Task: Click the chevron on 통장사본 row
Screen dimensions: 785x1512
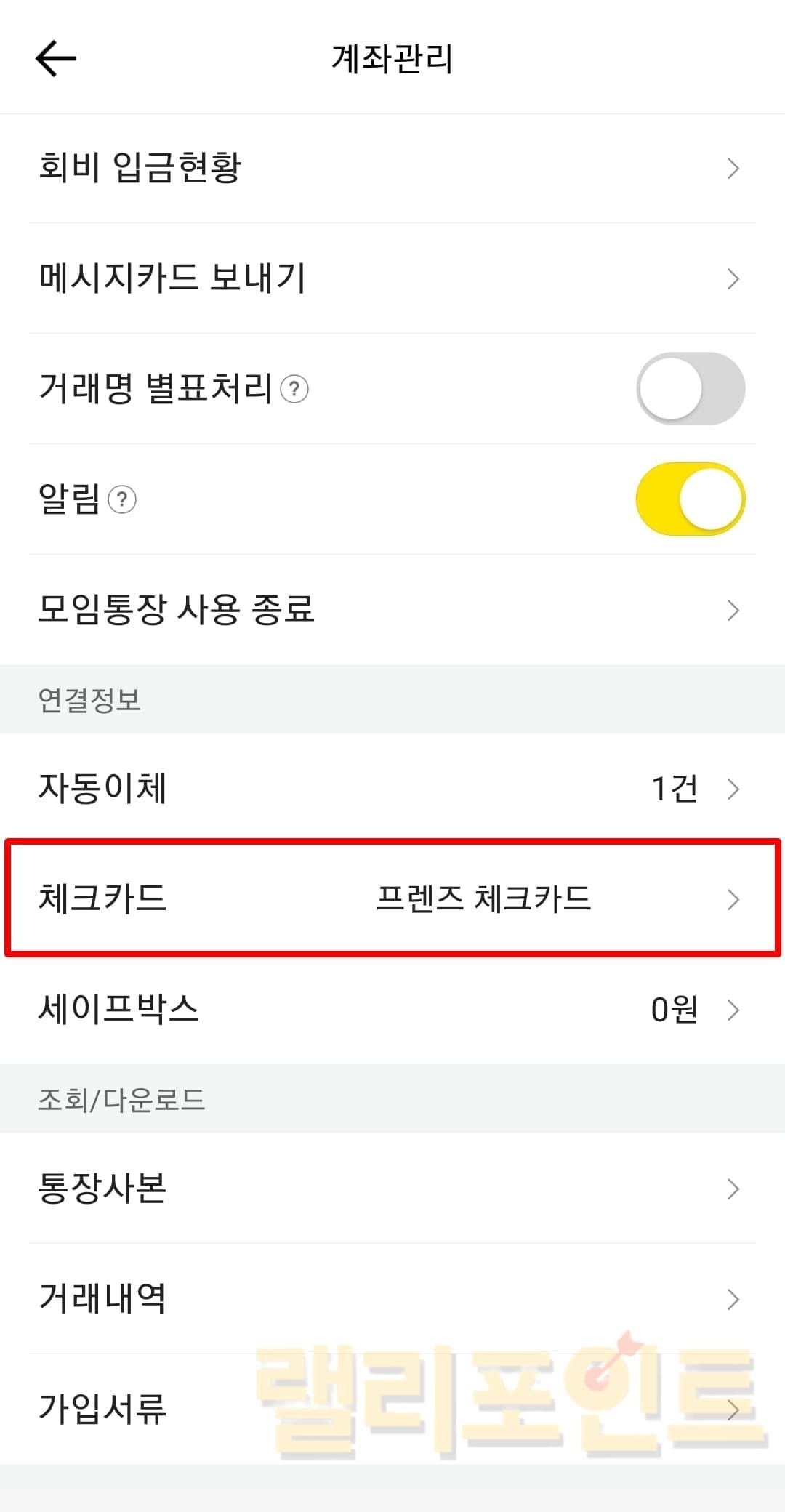Action: click(x=733, y=1189)
